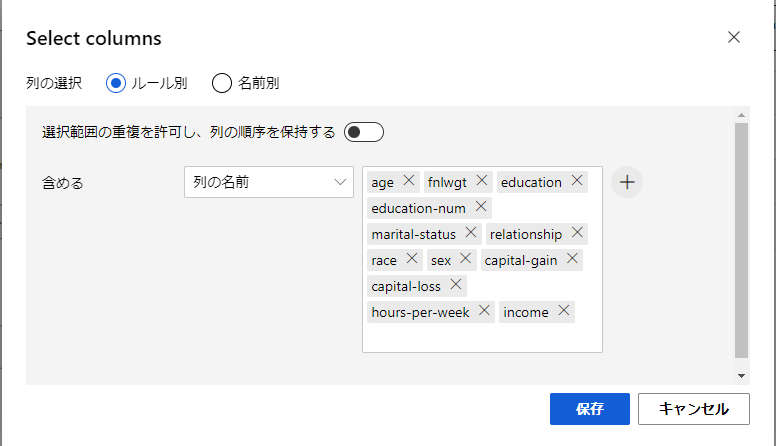Viewport: 776px width, 446px height.
Task: Delete the capital-gain tag
Action: tap(571, 259)
